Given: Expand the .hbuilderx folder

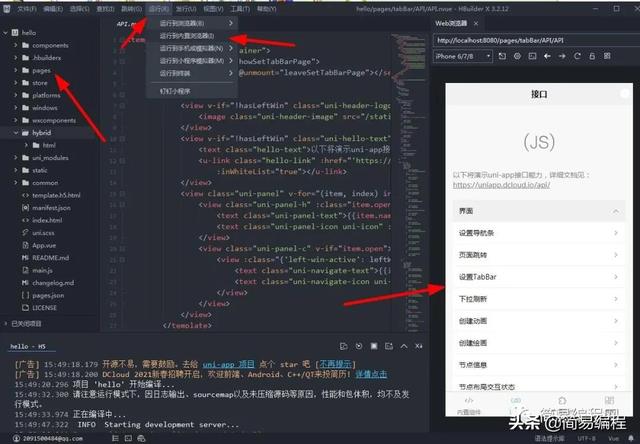Looking at the screenshot, I should click(16, 58).
